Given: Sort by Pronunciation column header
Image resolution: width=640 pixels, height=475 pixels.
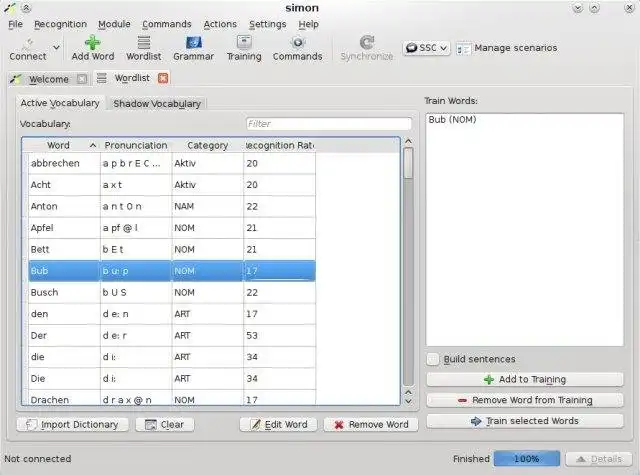Looking at the screenshot, I should pos(136,145).
